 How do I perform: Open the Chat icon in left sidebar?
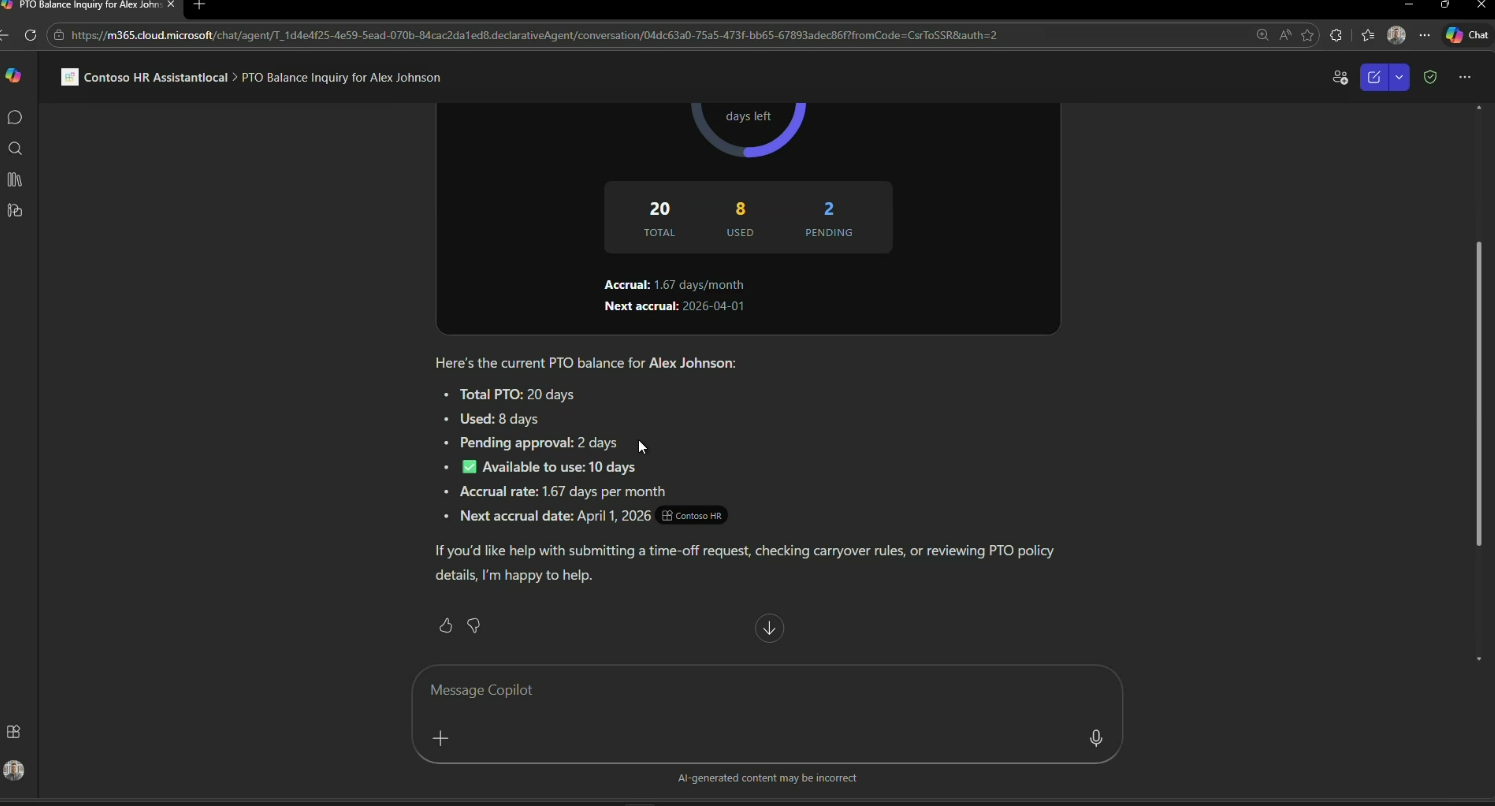14,118
